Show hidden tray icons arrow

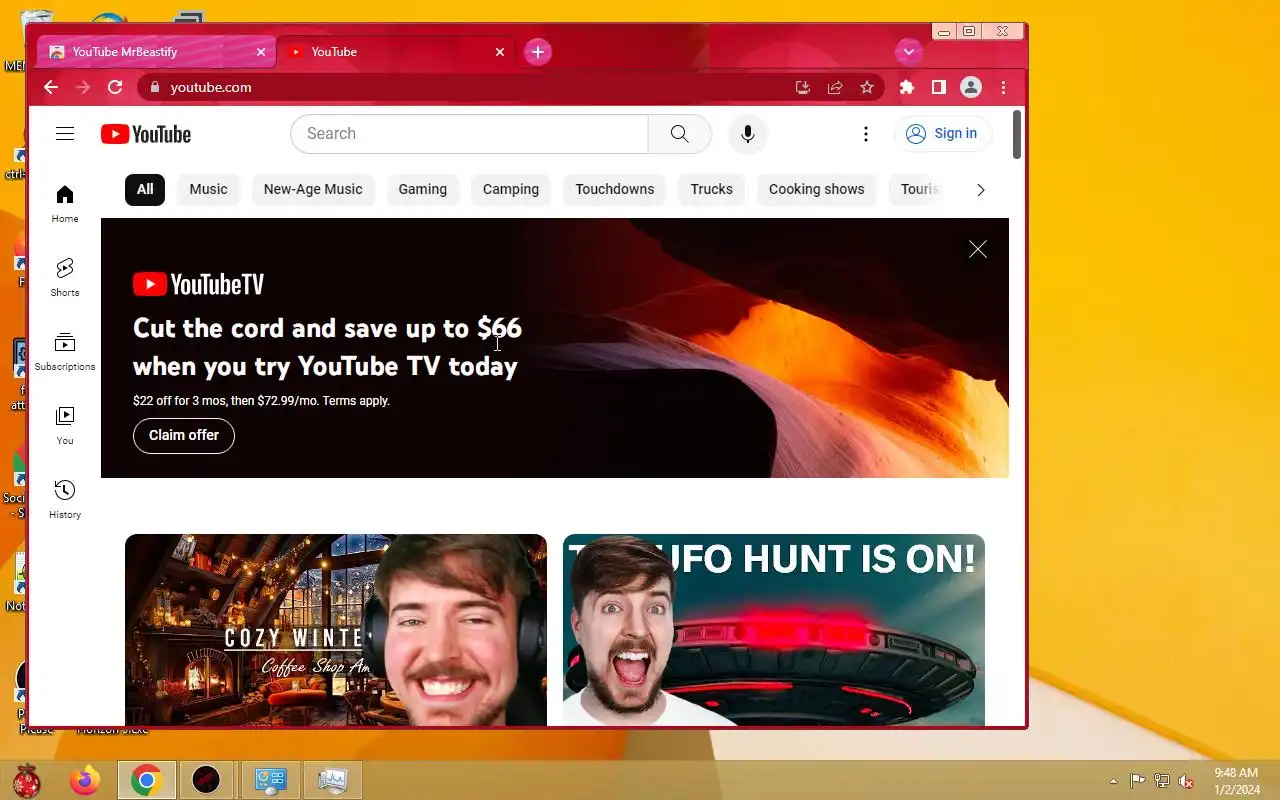[x=1113, y=781]
